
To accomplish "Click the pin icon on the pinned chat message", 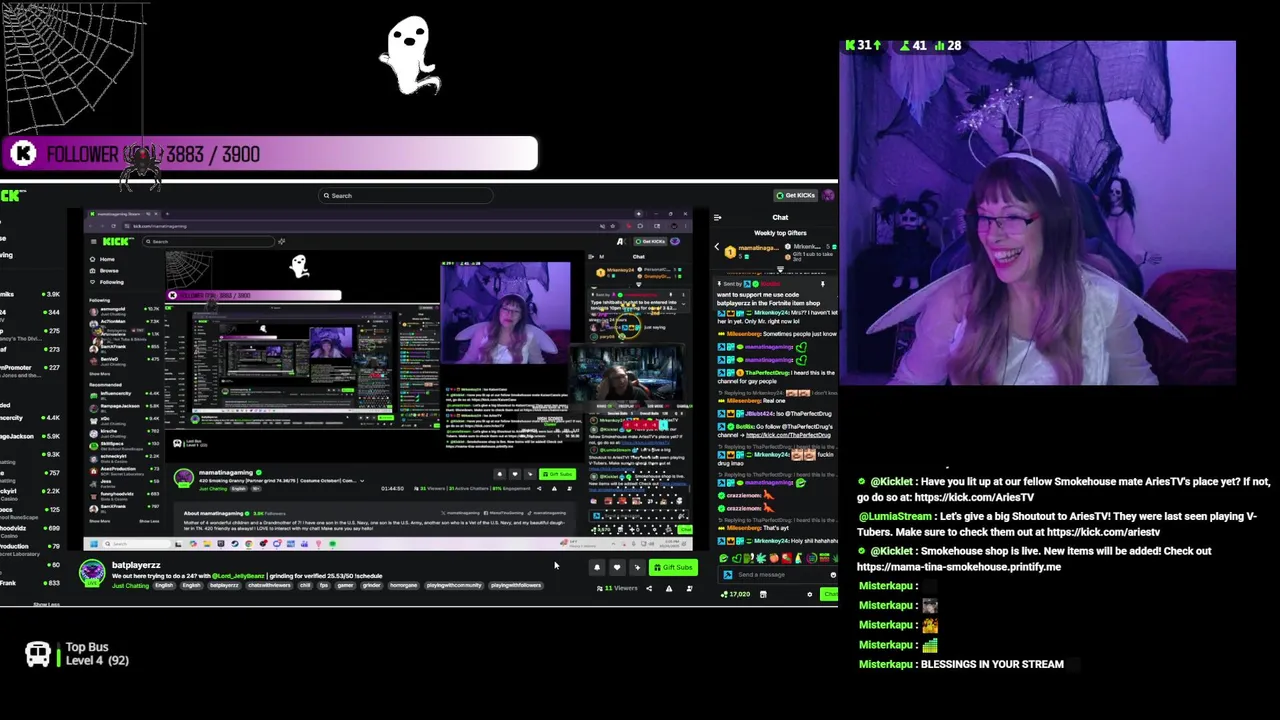I will coord(823,285).
